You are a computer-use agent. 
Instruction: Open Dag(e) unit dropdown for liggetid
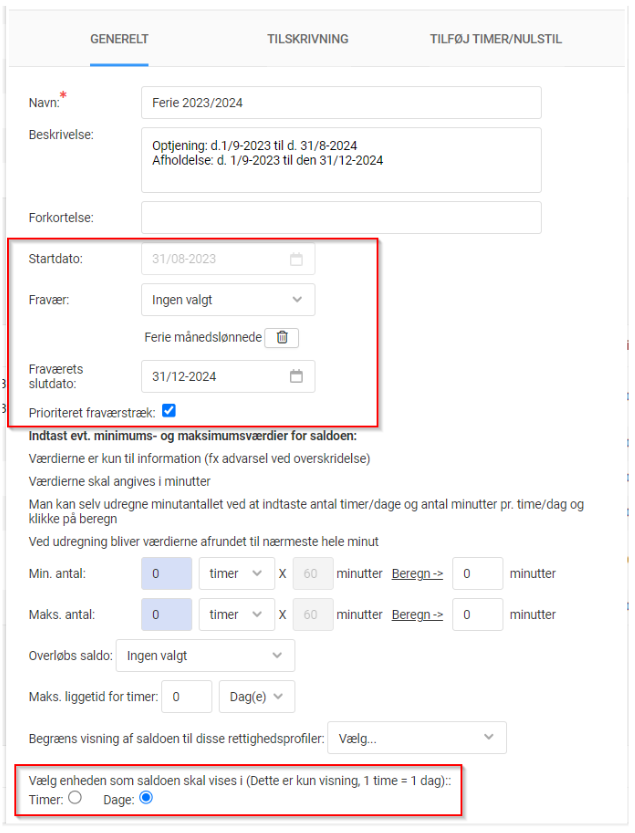(x=258, y=696)
